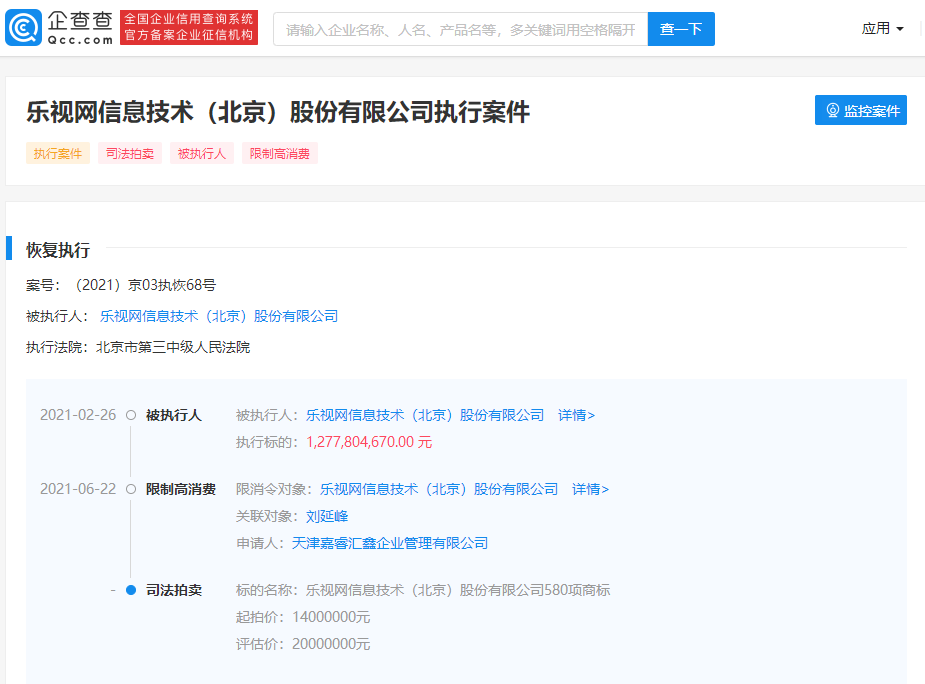Click the 2021-06-22 timeline node
The image size is (925, 684).
pos(131,489)
